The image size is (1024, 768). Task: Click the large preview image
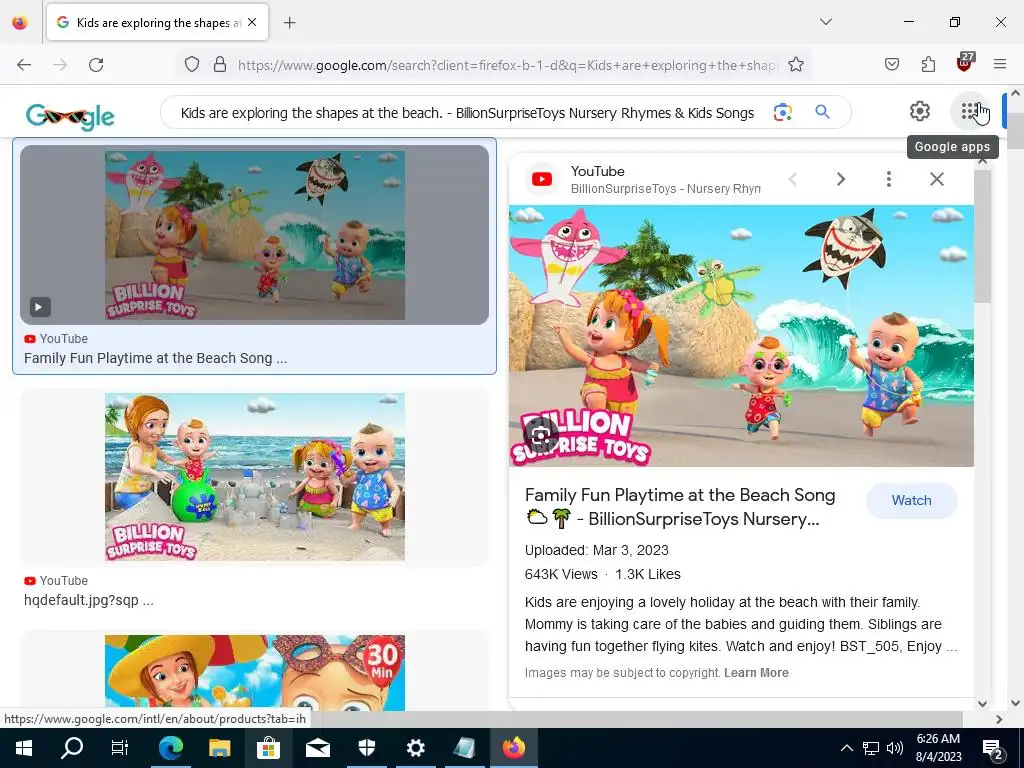pyautogui.click(x=741, y=336)
